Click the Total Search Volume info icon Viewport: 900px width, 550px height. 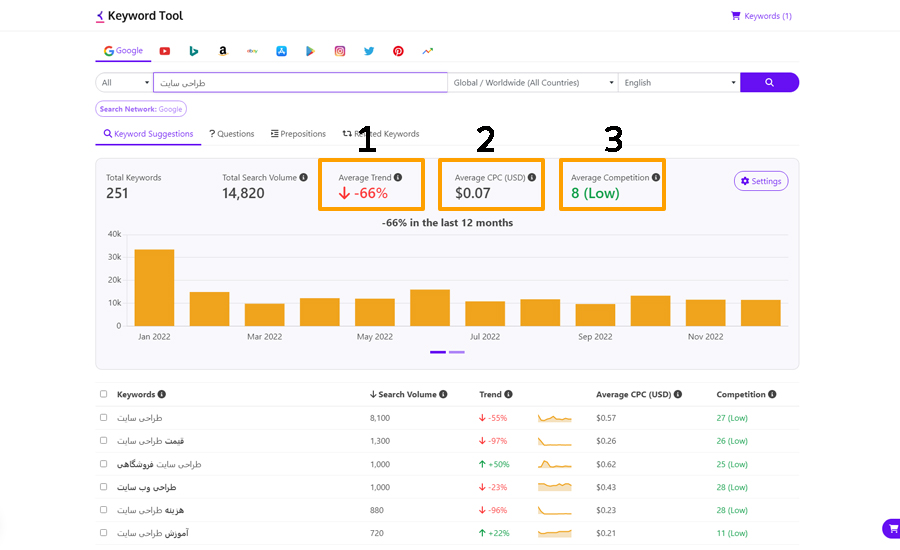[304, 177]
